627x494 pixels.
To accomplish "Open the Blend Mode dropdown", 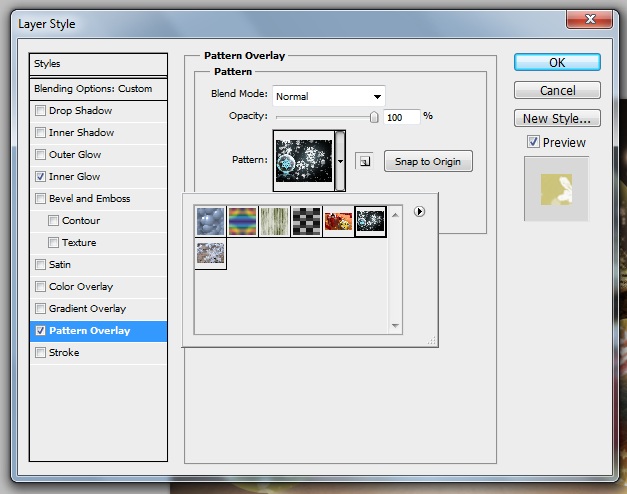I will click(329, 96).
